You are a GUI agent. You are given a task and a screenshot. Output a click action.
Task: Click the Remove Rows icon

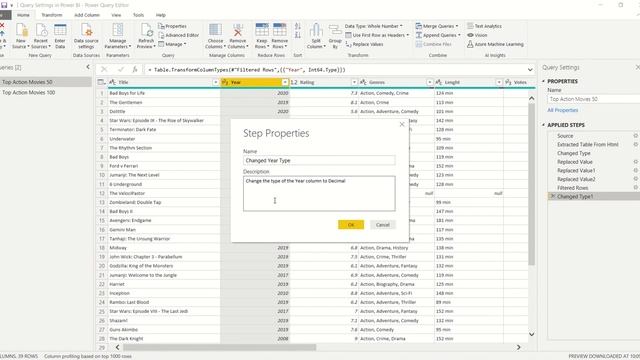(280, 36)
